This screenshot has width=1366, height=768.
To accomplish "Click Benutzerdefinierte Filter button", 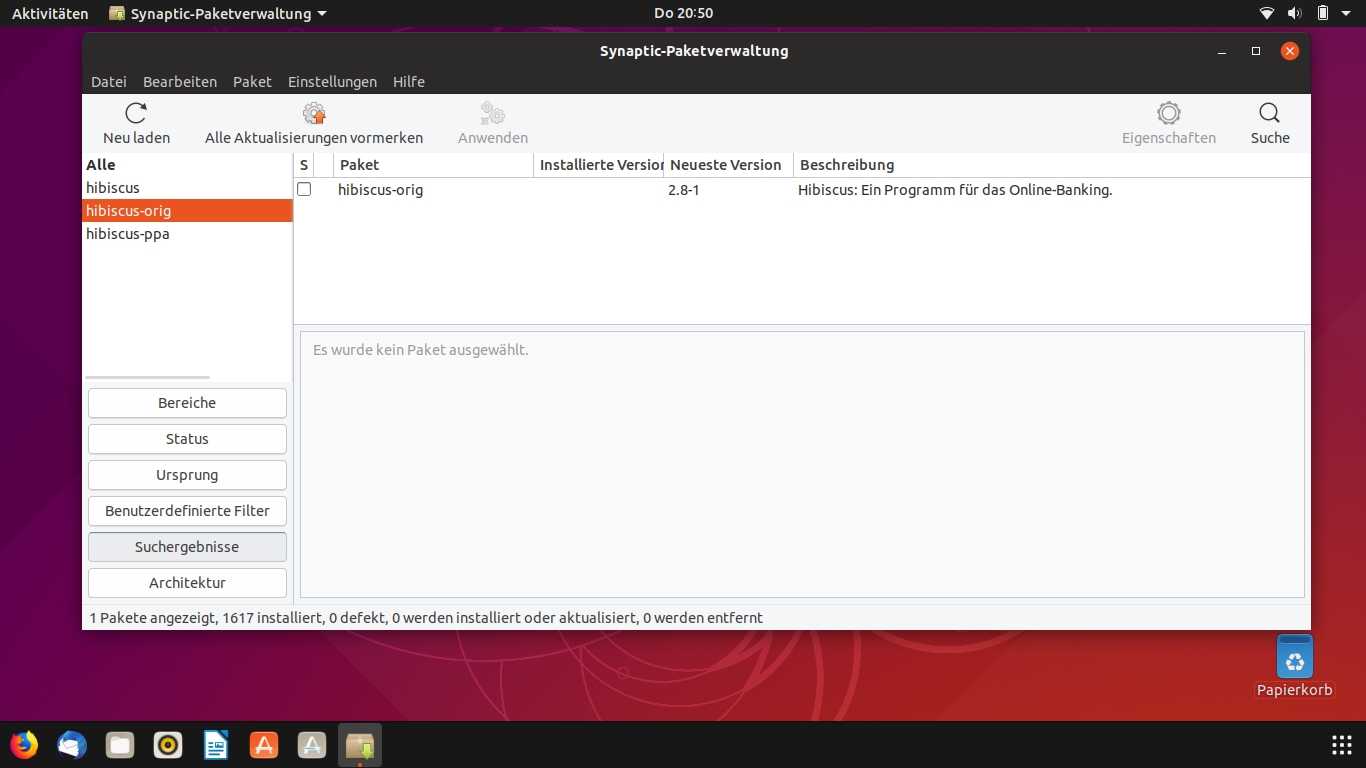I will [187, 511].
